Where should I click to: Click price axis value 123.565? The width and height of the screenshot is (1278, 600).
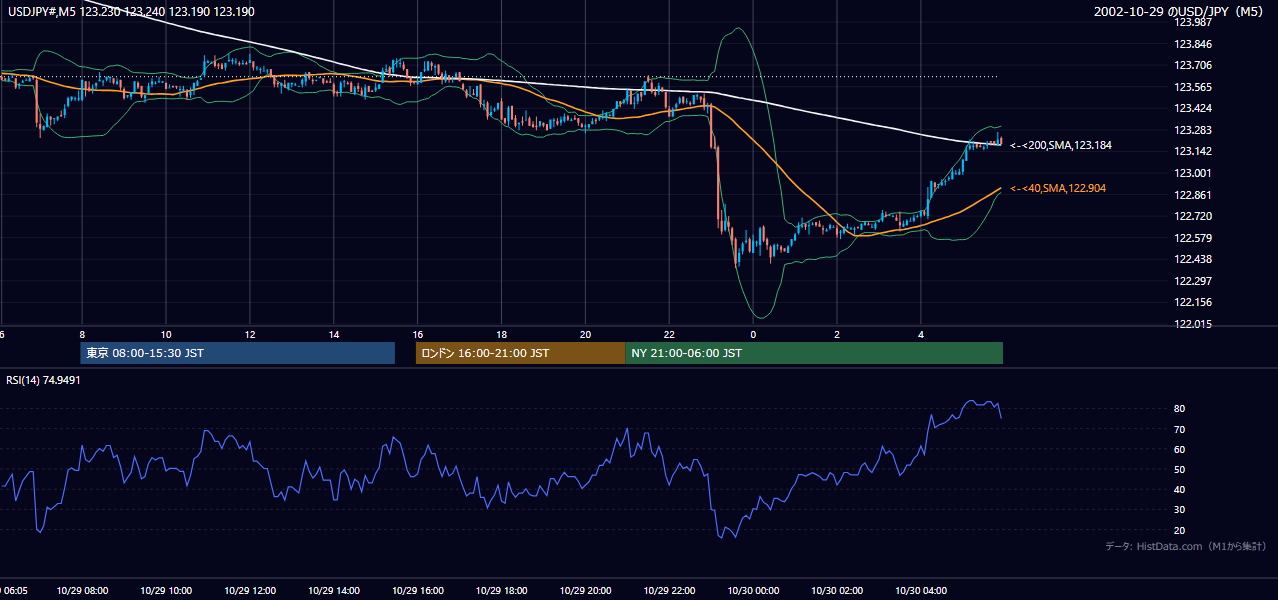pos(1192,87)
